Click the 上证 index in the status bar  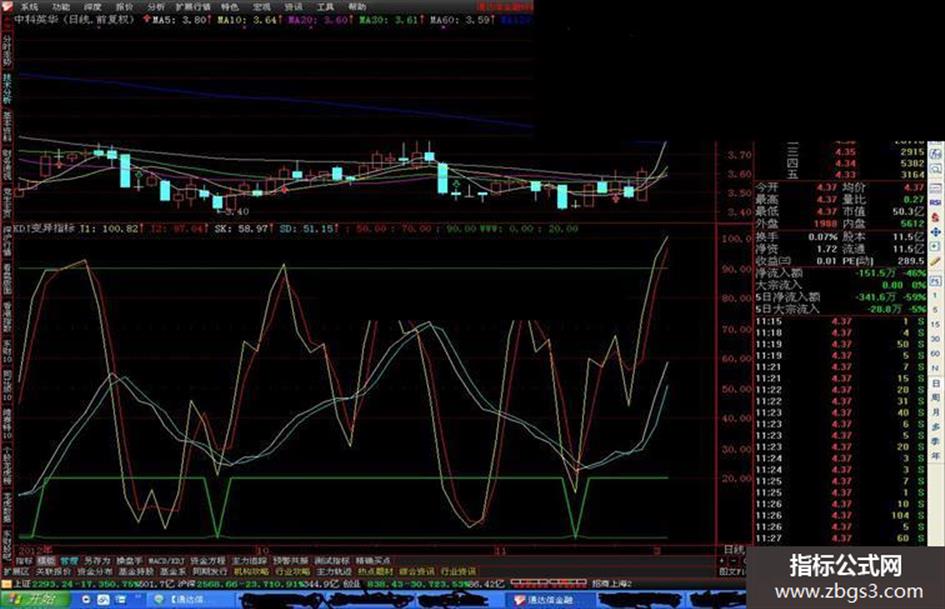pyautogui.click(x=22, y=584)
